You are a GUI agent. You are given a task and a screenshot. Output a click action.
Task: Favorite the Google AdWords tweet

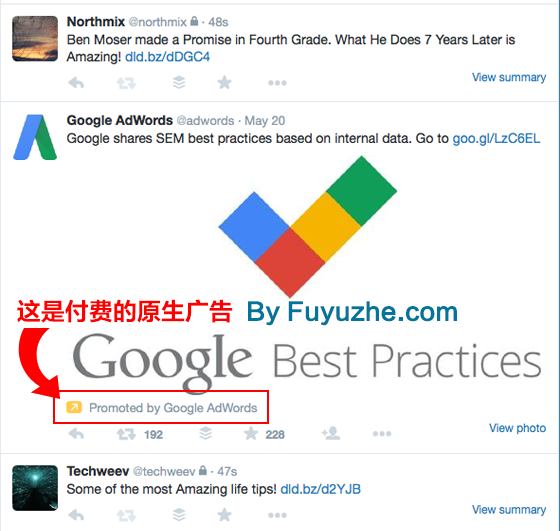(x=251, y=434)
